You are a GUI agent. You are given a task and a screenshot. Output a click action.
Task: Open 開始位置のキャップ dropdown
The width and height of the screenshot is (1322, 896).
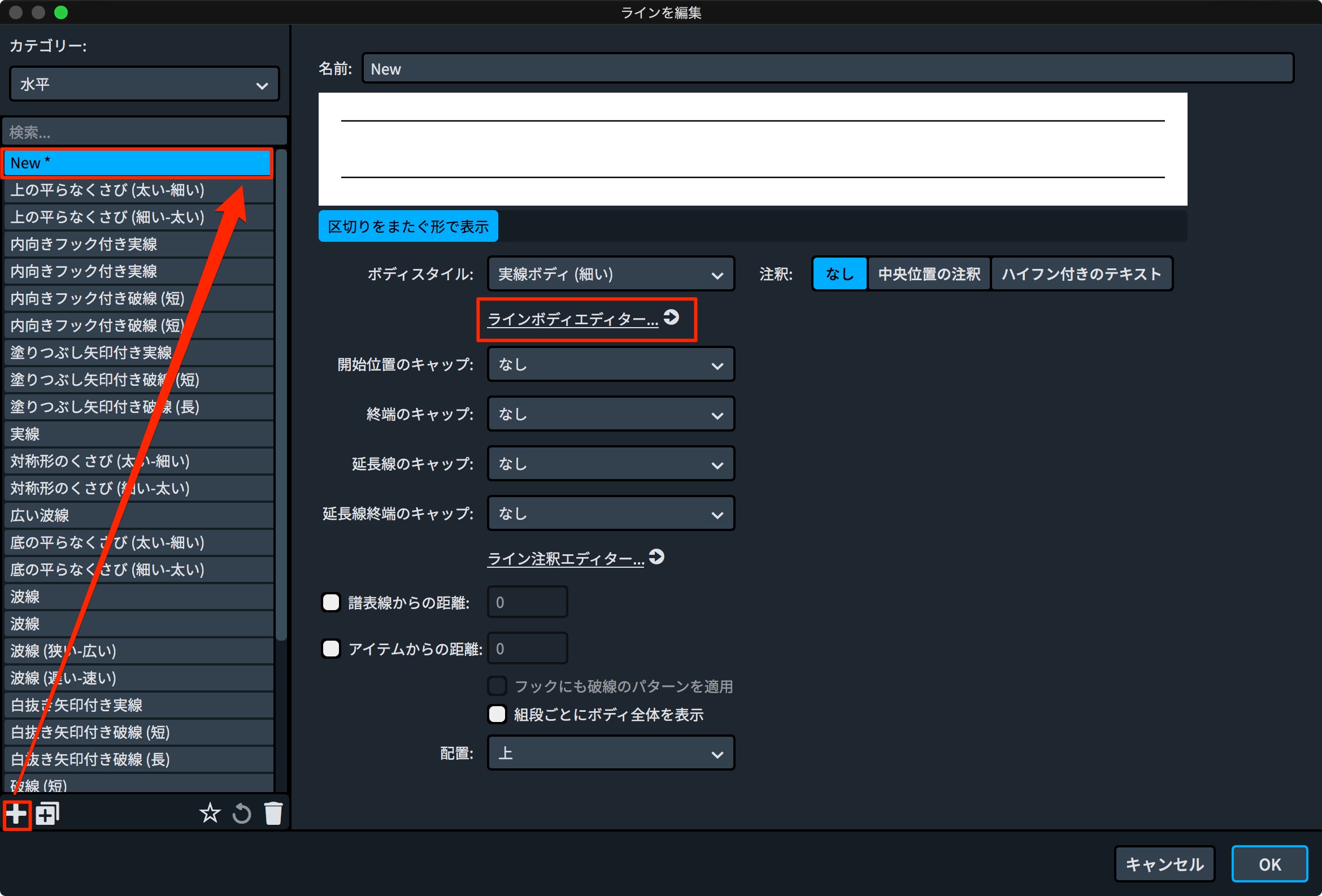[611, 364]
